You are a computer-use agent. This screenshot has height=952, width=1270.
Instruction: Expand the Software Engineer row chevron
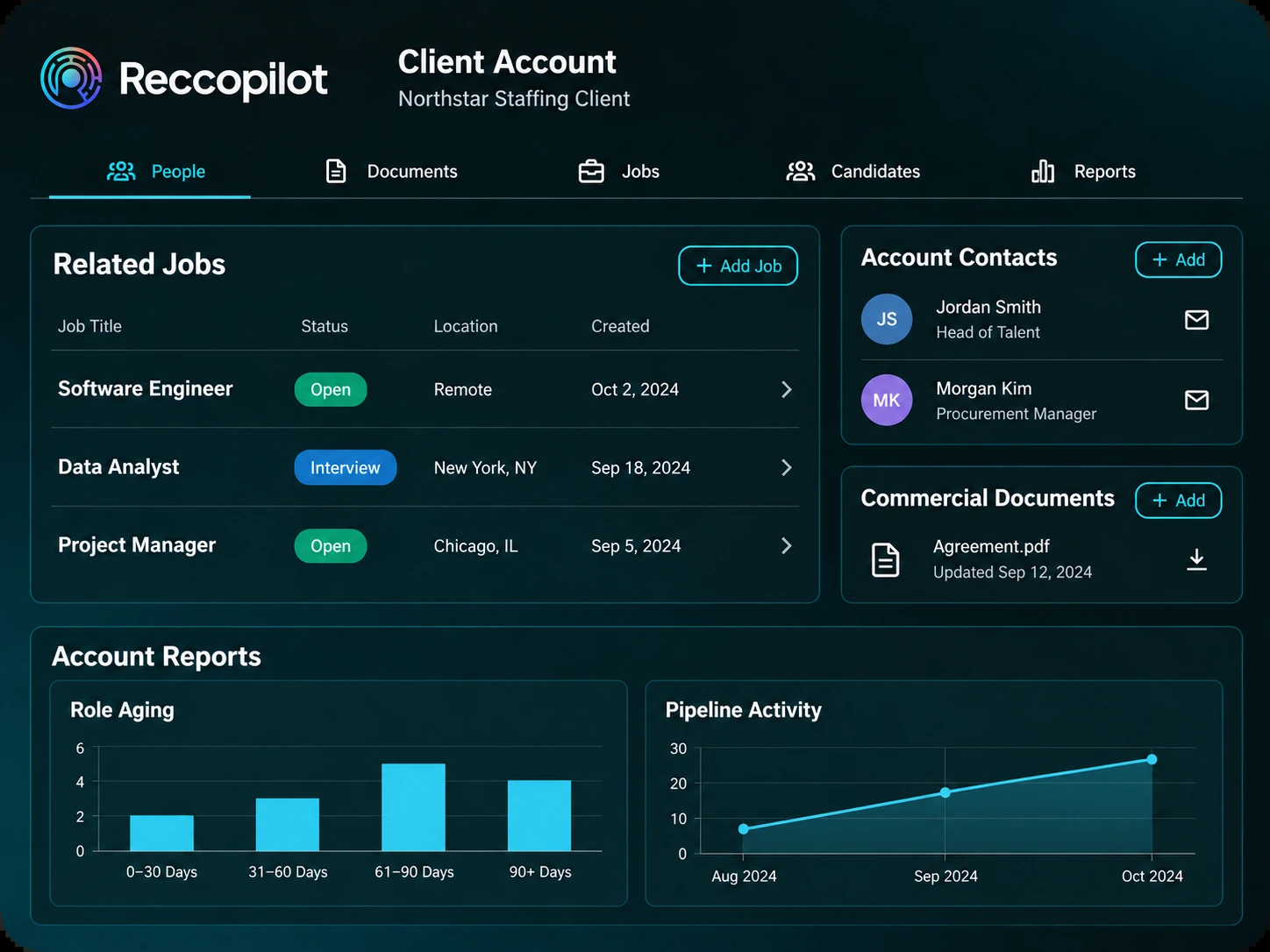tap(787, 389)
